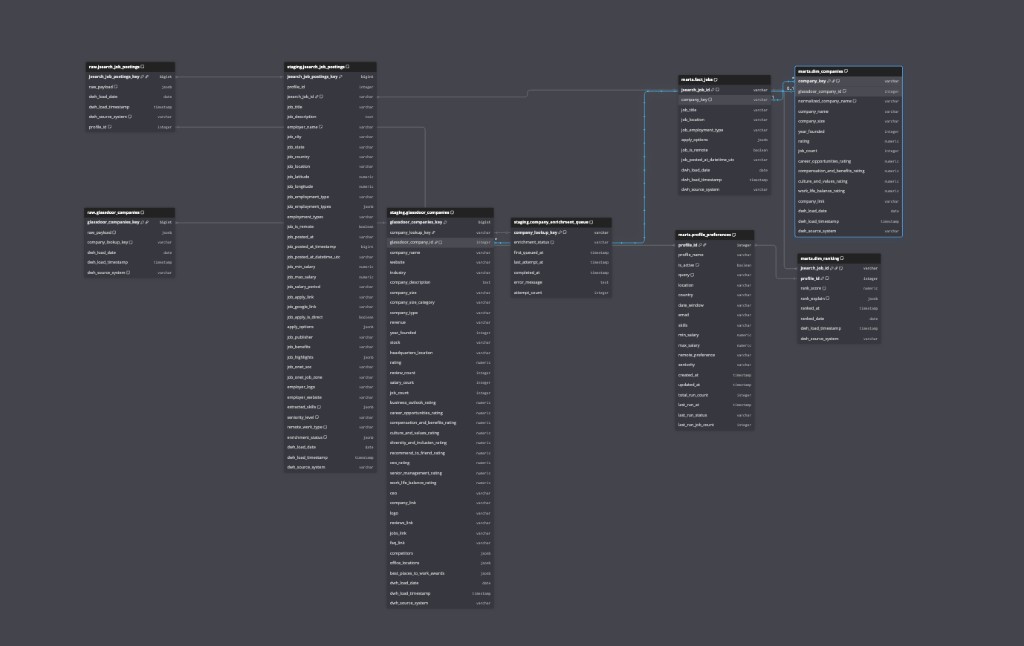Click the note icon beside raw_payload in raw.jsearch_job_postings

tap(115, 86)
